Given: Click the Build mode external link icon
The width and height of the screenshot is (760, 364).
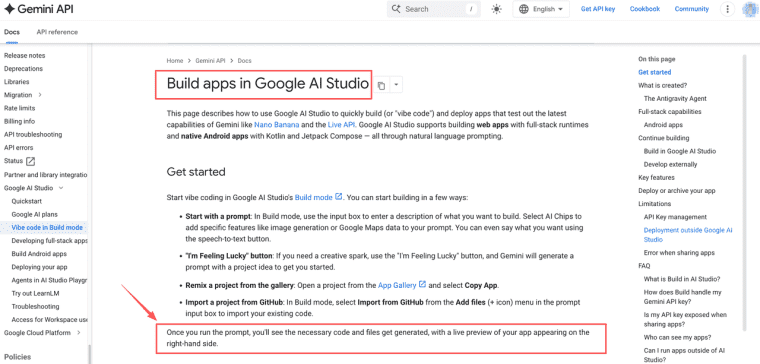Looking at the screenshot, I should pyautogui.click(x=339, y=197).
